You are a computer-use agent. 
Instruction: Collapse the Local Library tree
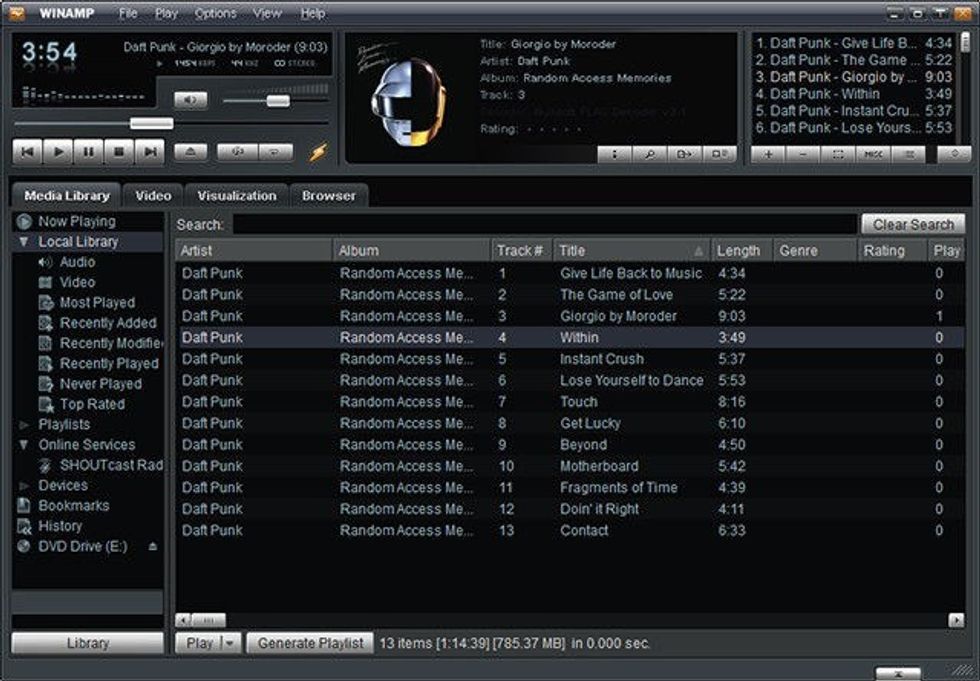[x=23, y=241]
